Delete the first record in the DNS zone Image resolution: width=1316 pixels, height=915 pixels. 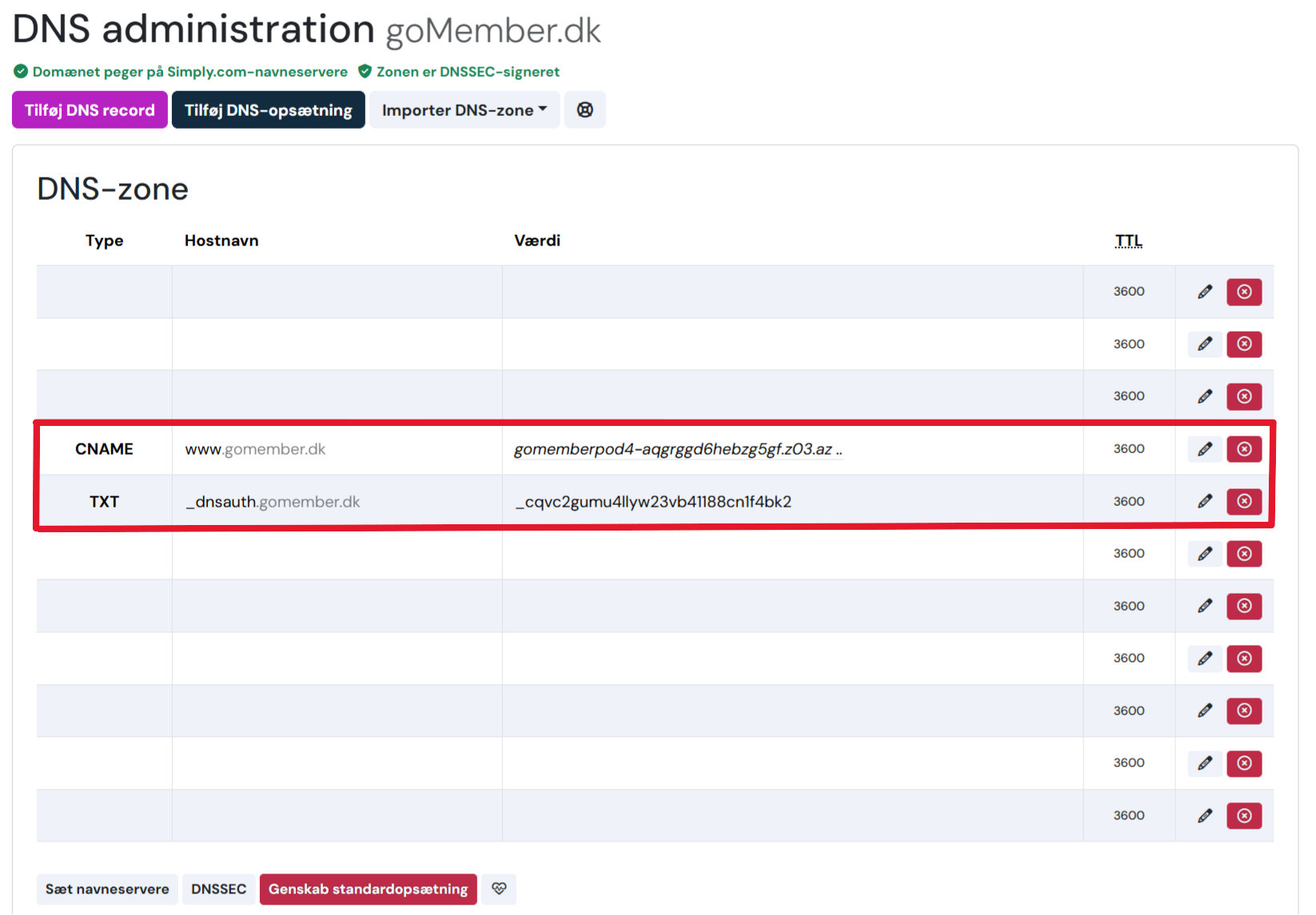tap(1244, 292)
